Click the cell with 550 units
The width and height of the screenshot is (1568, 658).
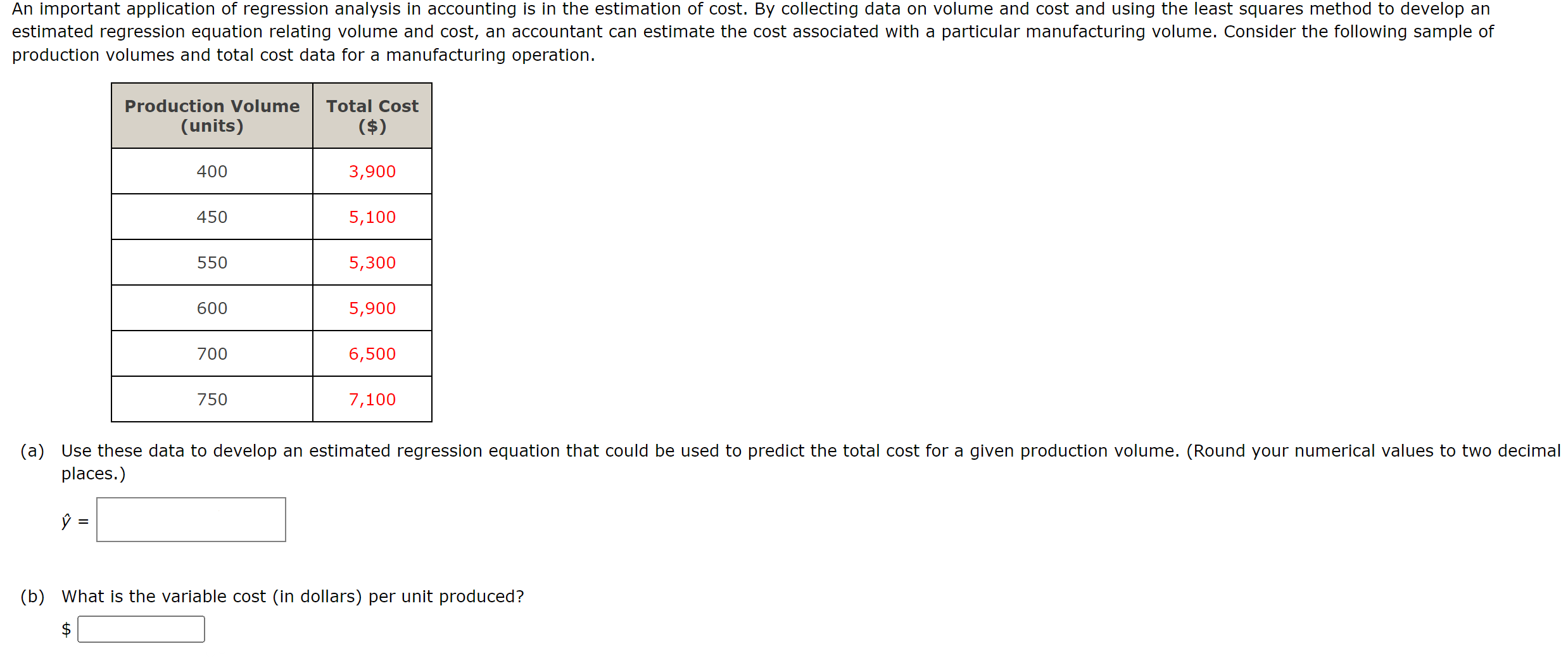[212, 262]
